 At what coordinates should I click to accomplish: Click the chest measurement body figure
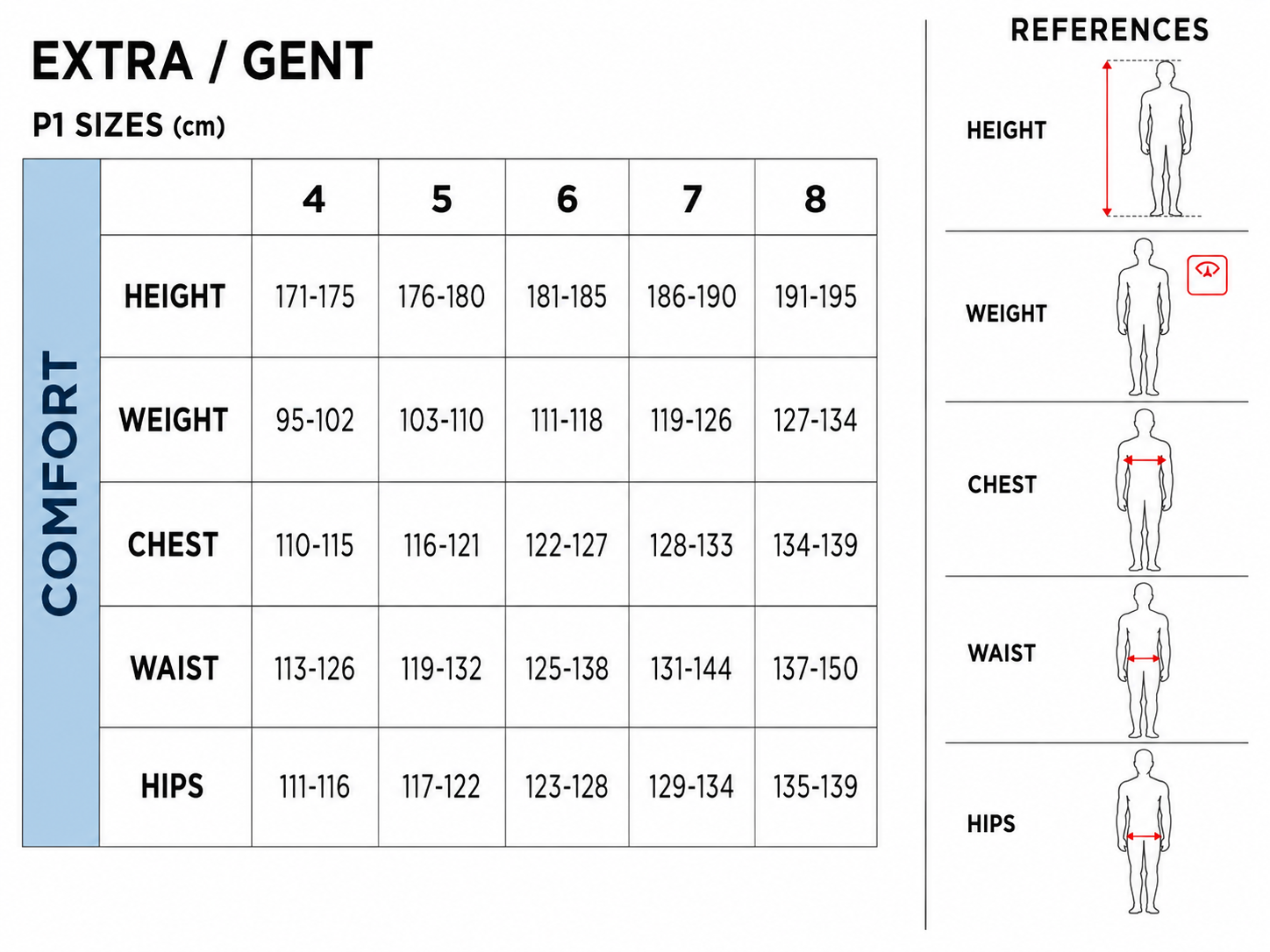pyautogui.click(x=1145, y=490)
